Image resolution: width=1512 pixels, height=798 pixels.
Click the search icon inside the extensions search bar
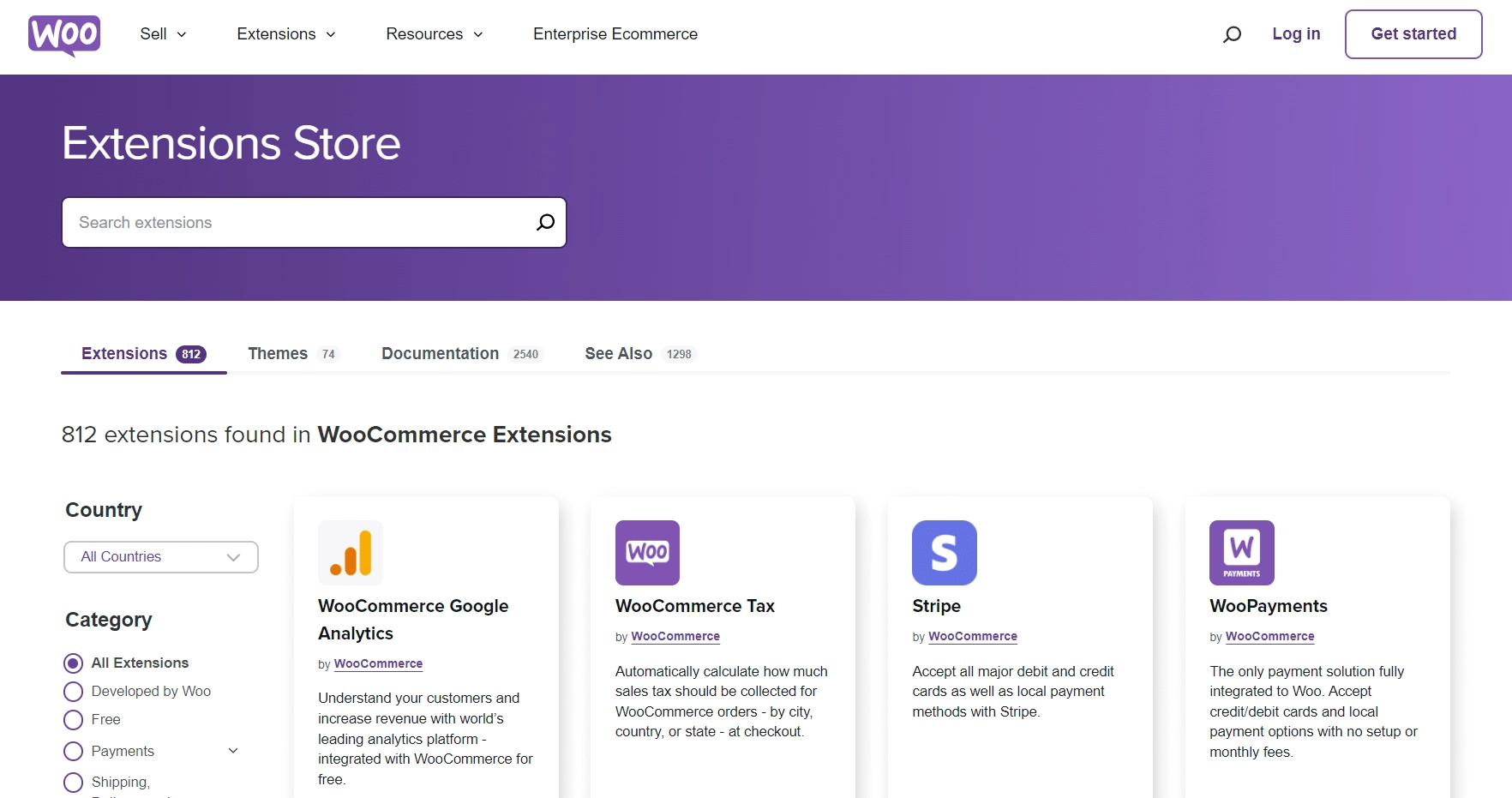[545, 222]
